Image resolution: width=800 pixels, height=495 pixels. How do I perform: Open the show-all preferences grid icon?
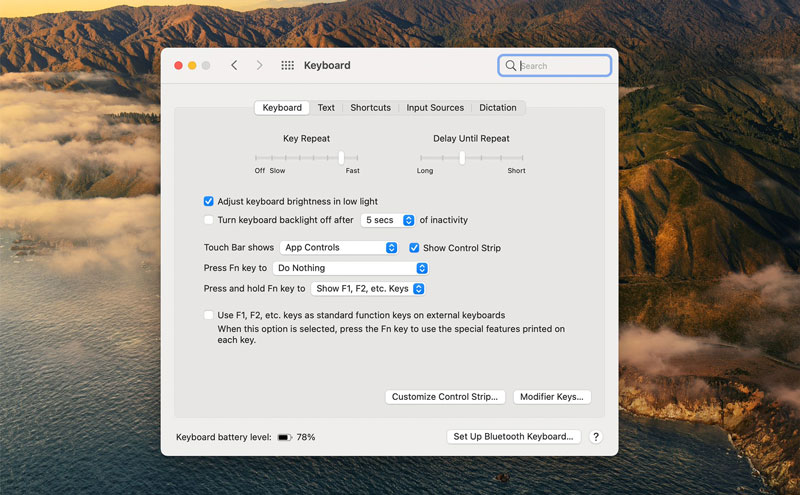coord(287,65)
